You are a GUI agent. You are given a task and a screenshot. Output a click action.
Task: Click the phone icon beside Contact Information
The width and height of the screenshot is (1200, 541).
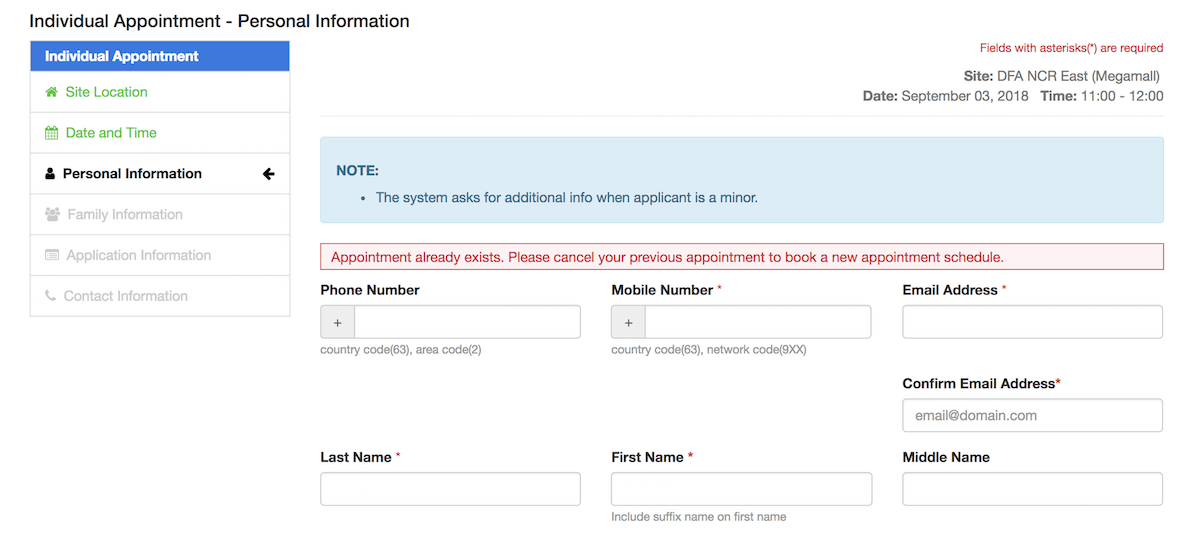(x=51, y=297)
